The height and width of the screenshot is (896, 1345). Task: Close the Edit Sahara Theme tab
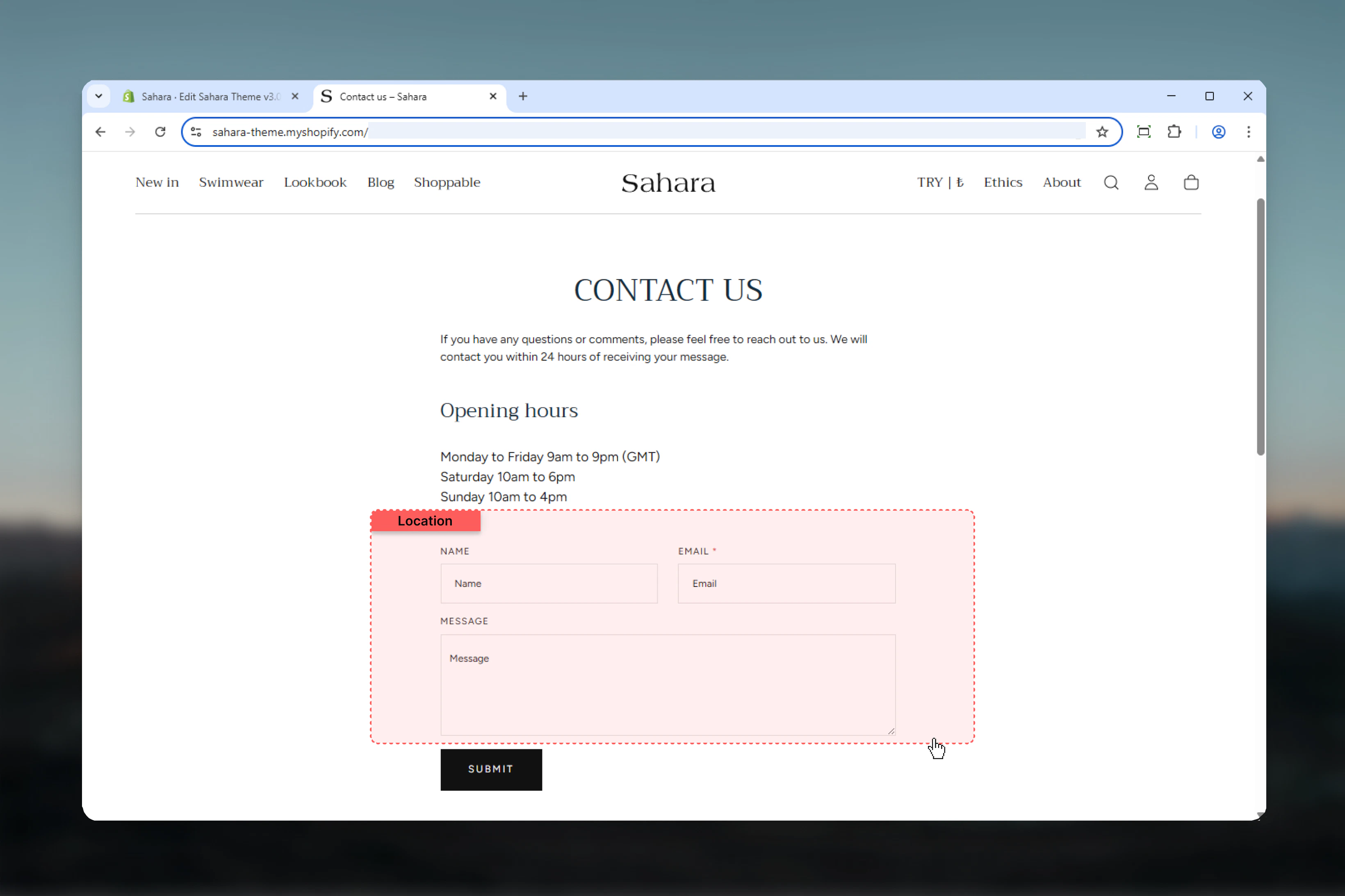pos(295,97)
